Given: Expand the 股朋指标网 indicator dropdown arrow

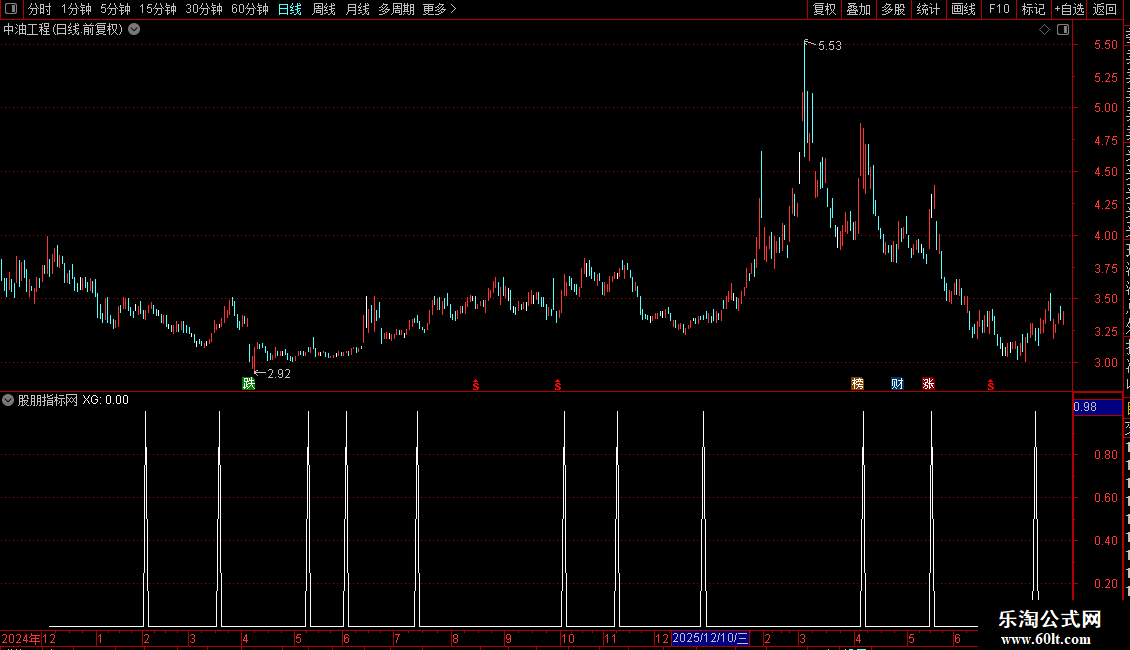Looking at the screenshot, I should [8, 400].
